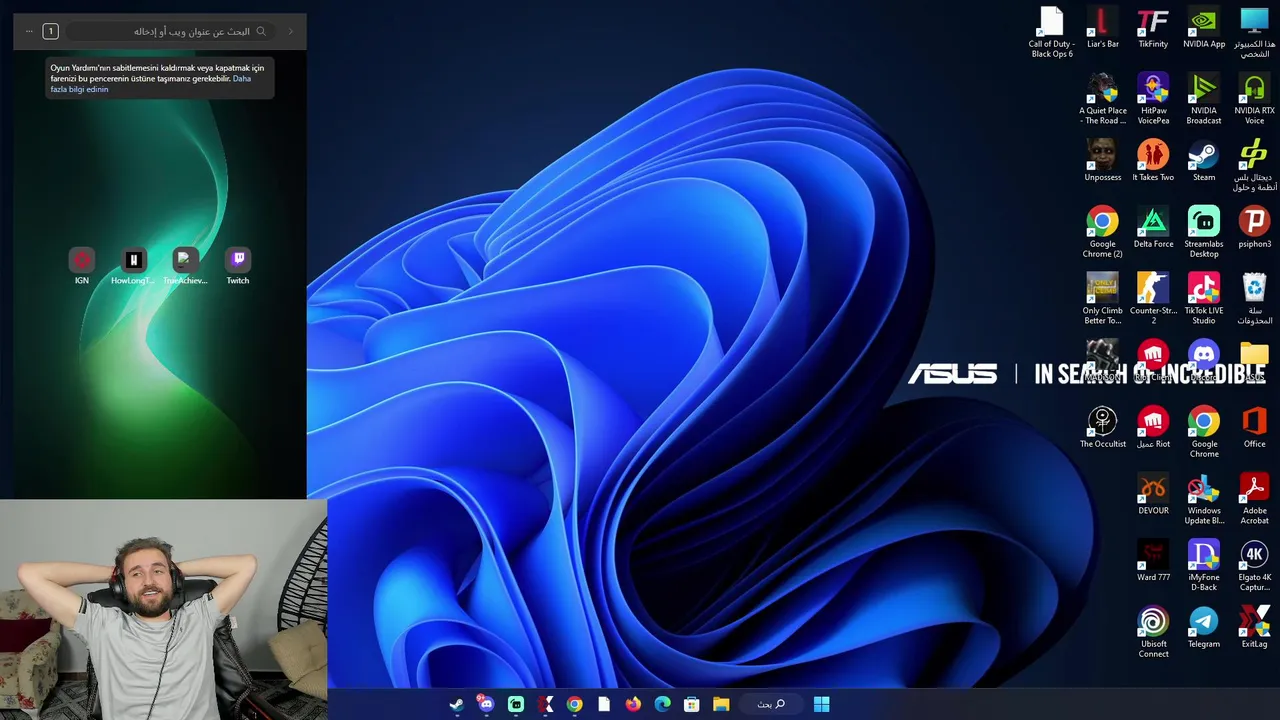Click the Ubisoft Connect desktop icon
The image size is (1280, 720).
(1153, 632)
